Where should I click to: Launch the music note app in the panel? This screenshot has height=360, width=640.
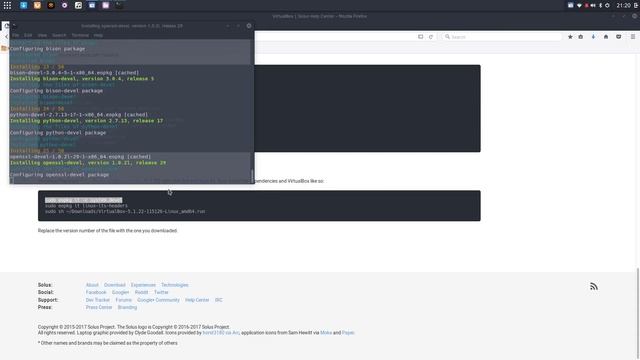point(78,5)
